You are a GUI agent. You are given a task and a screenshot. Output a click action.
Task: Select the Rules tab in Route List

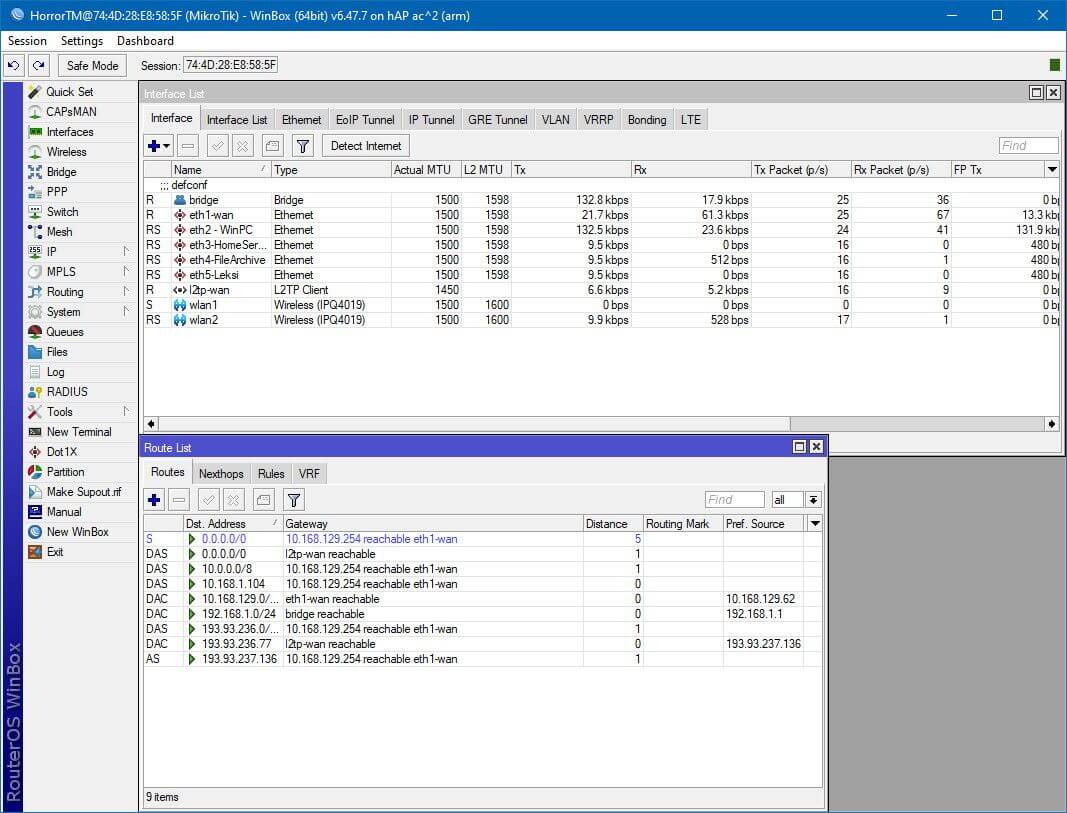pos(271,474)
